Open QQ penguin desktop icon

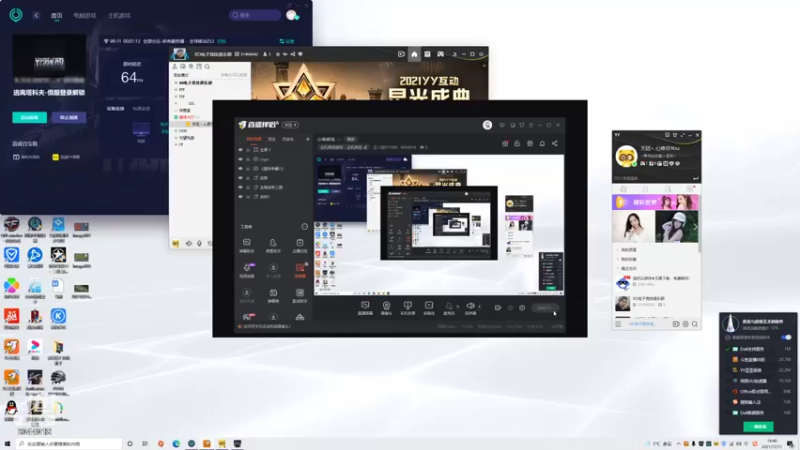(x=11, y=409)
